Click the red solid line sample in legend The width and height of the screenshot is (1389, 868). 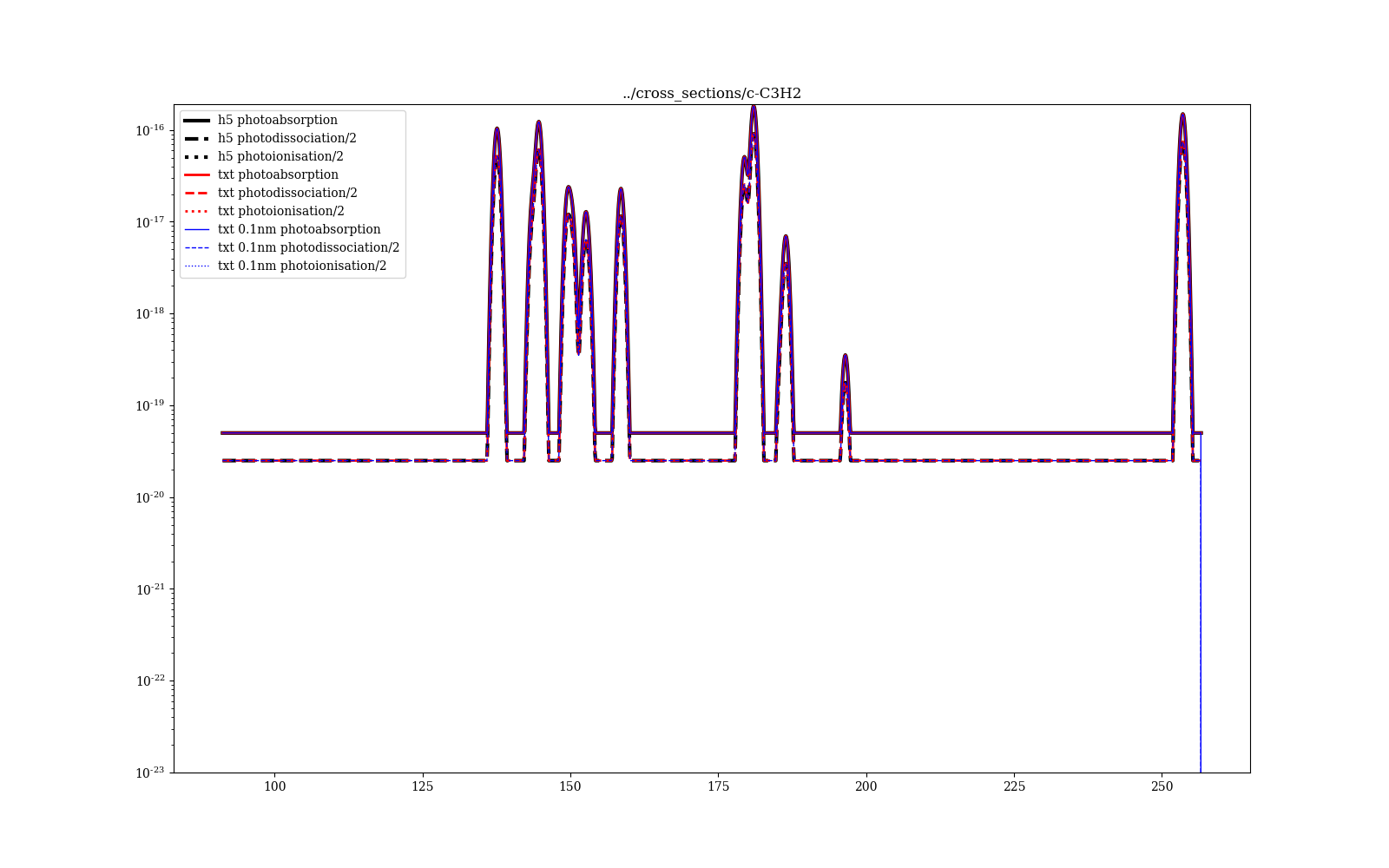click(198, 174)
